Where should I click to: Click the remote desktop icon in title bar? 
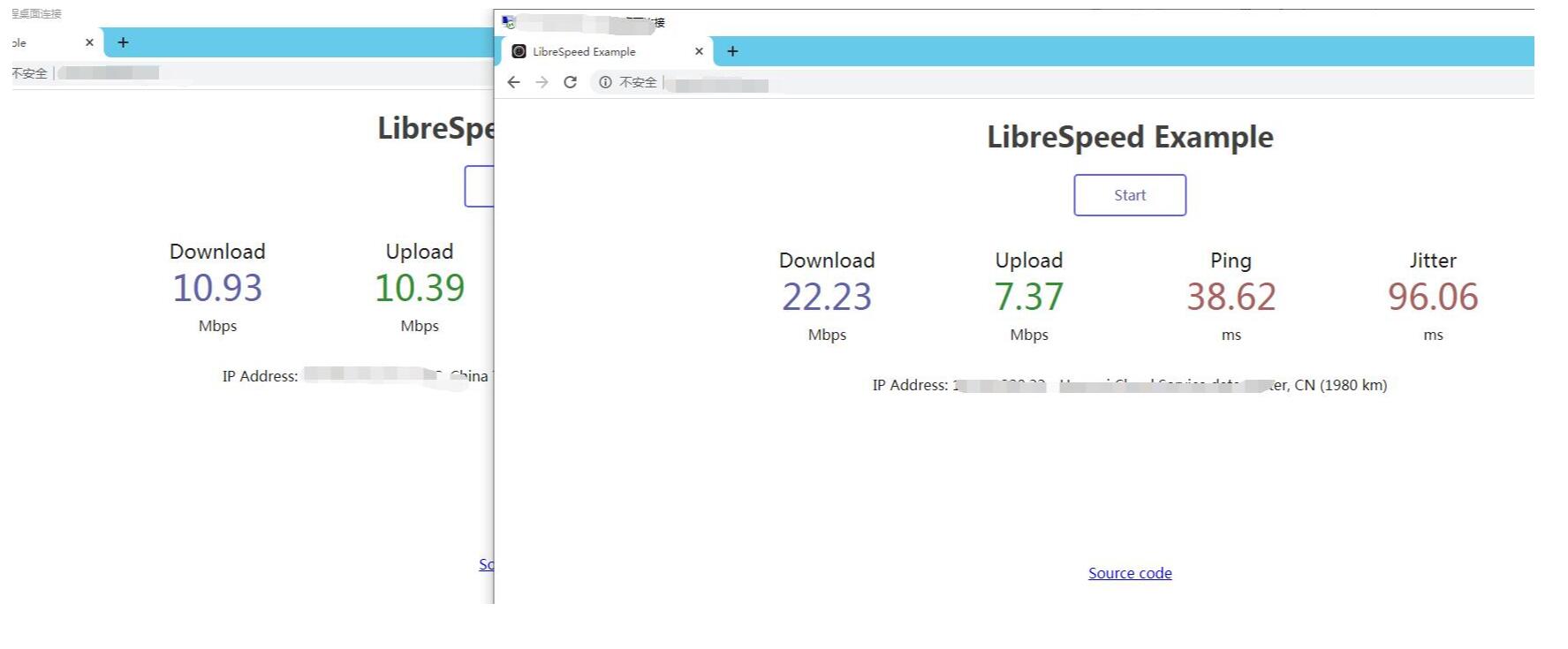pyautogui.click(x=509, y=22)
